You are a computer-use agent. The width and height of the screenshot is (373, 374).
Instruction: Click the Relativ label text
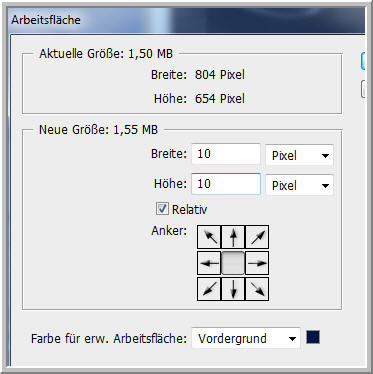pos(189,210)
